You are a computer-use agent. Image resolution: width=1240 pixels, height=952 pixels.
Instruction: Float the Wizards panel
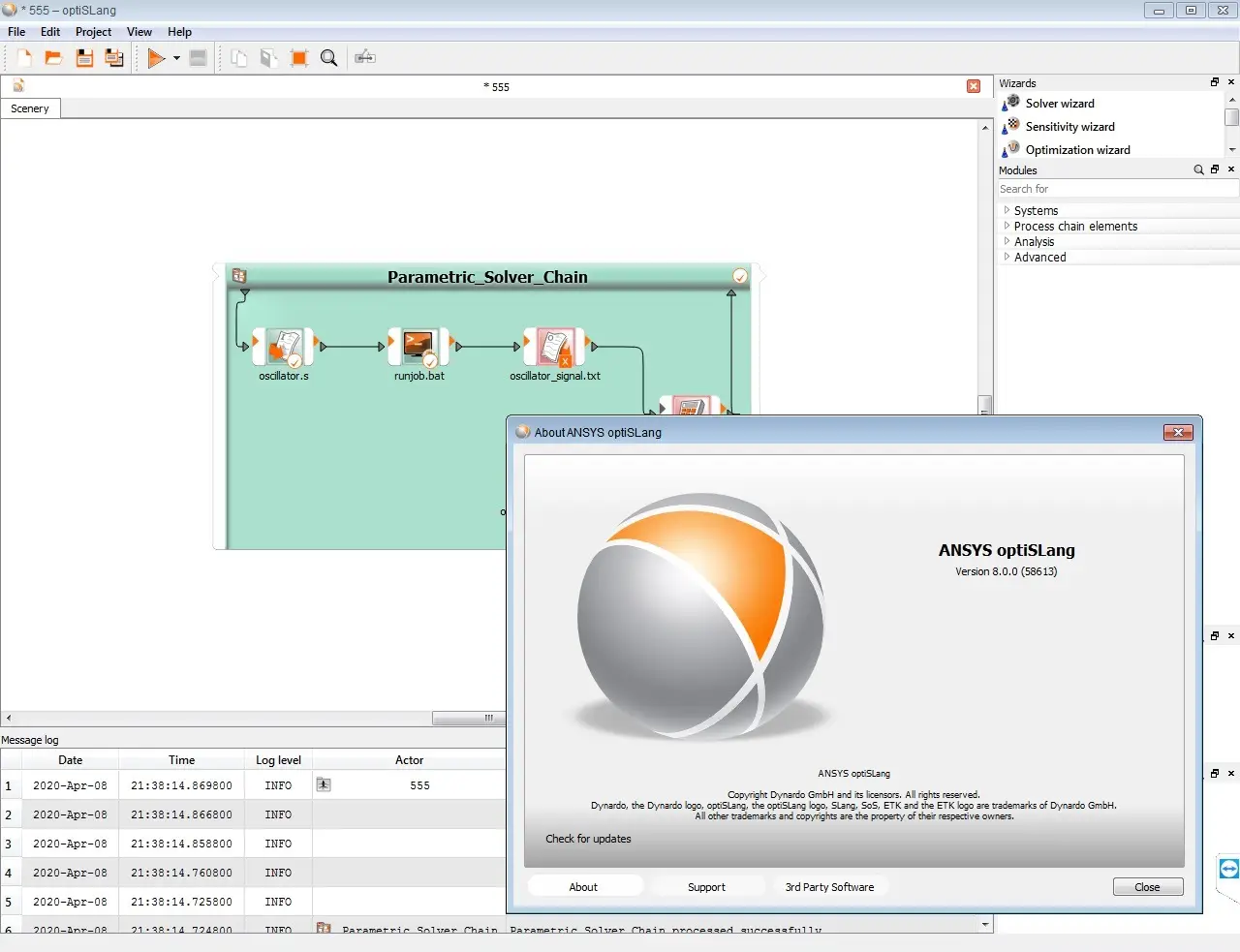(1215, 82)
